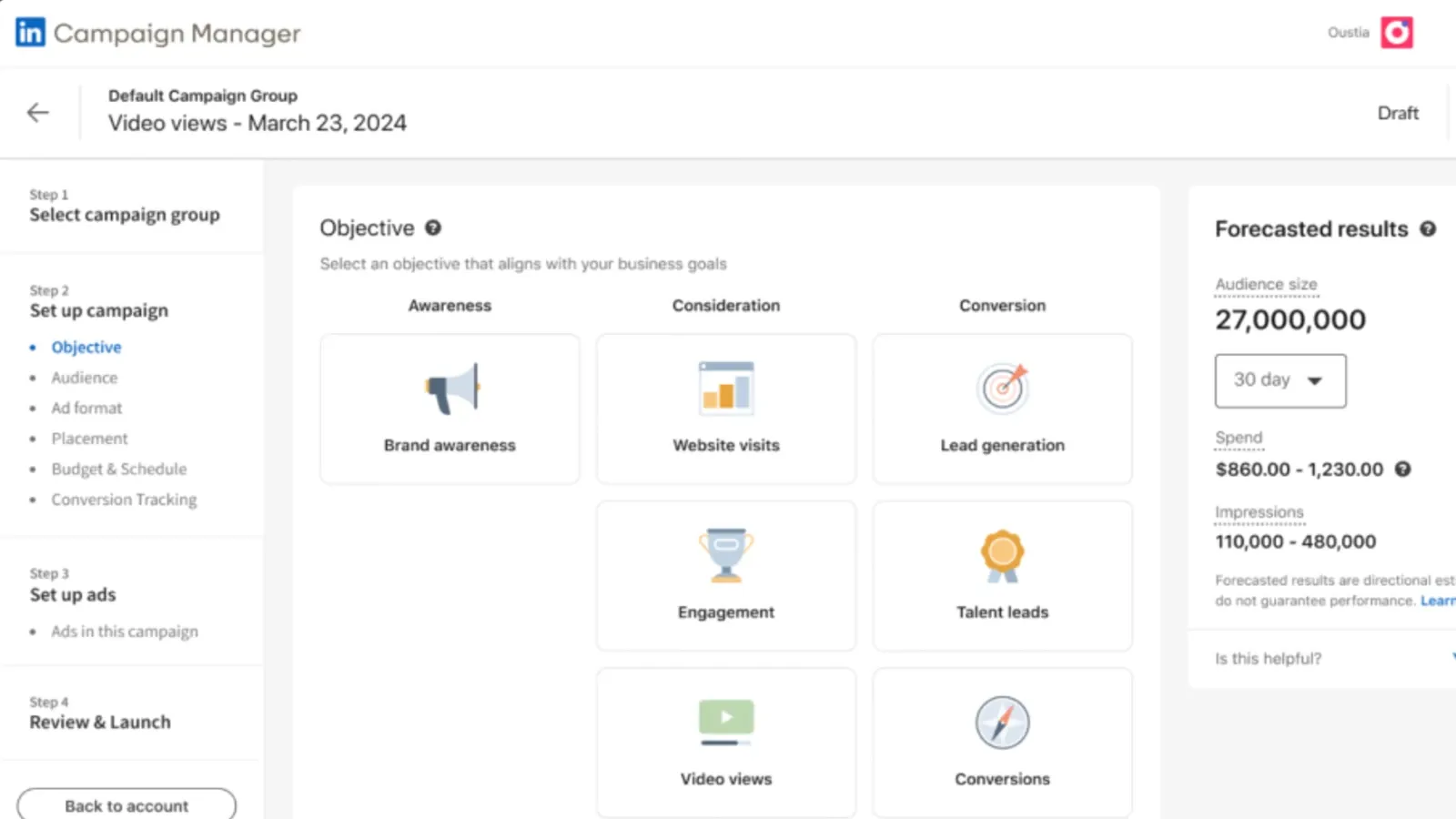Choose the Website visits objective card

coord(726,409)
